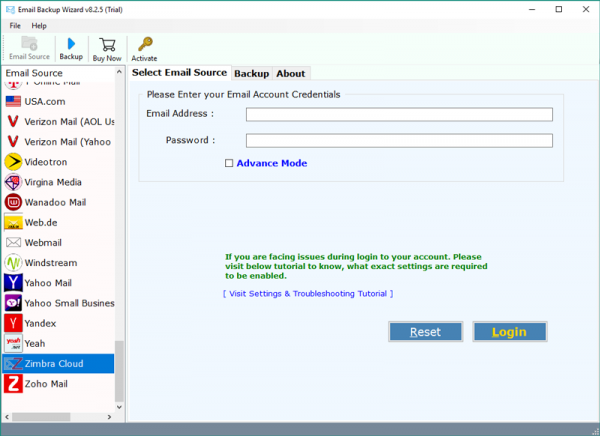Image resolution: width=600 pixels, height=436 pixels.
Task: Open the About tab
Action: click(x=291, y=73)
